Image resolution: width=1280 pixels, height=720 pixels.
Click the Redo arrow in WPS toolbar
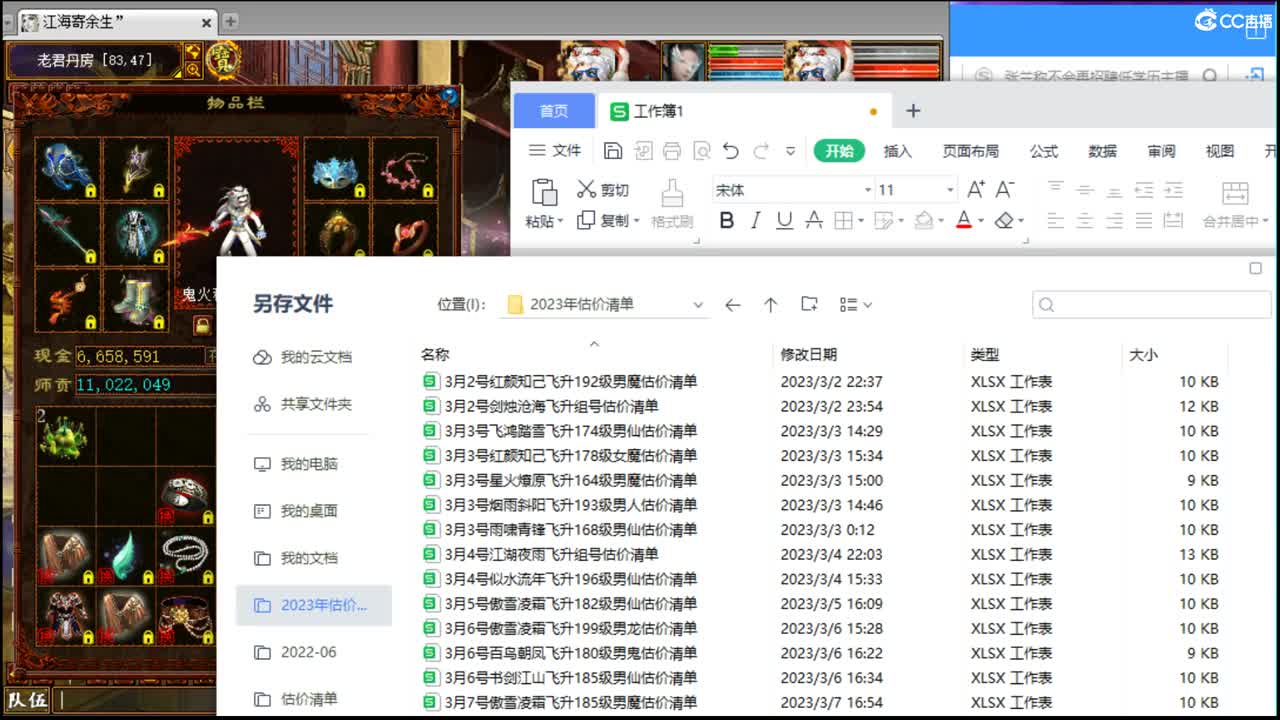(761, 151)
